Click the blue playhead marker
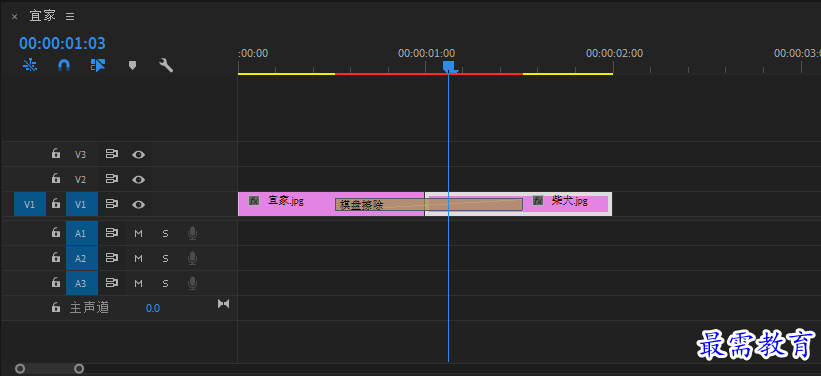The height and width of the screenshot is (376, 821). (x=449, y=67)
